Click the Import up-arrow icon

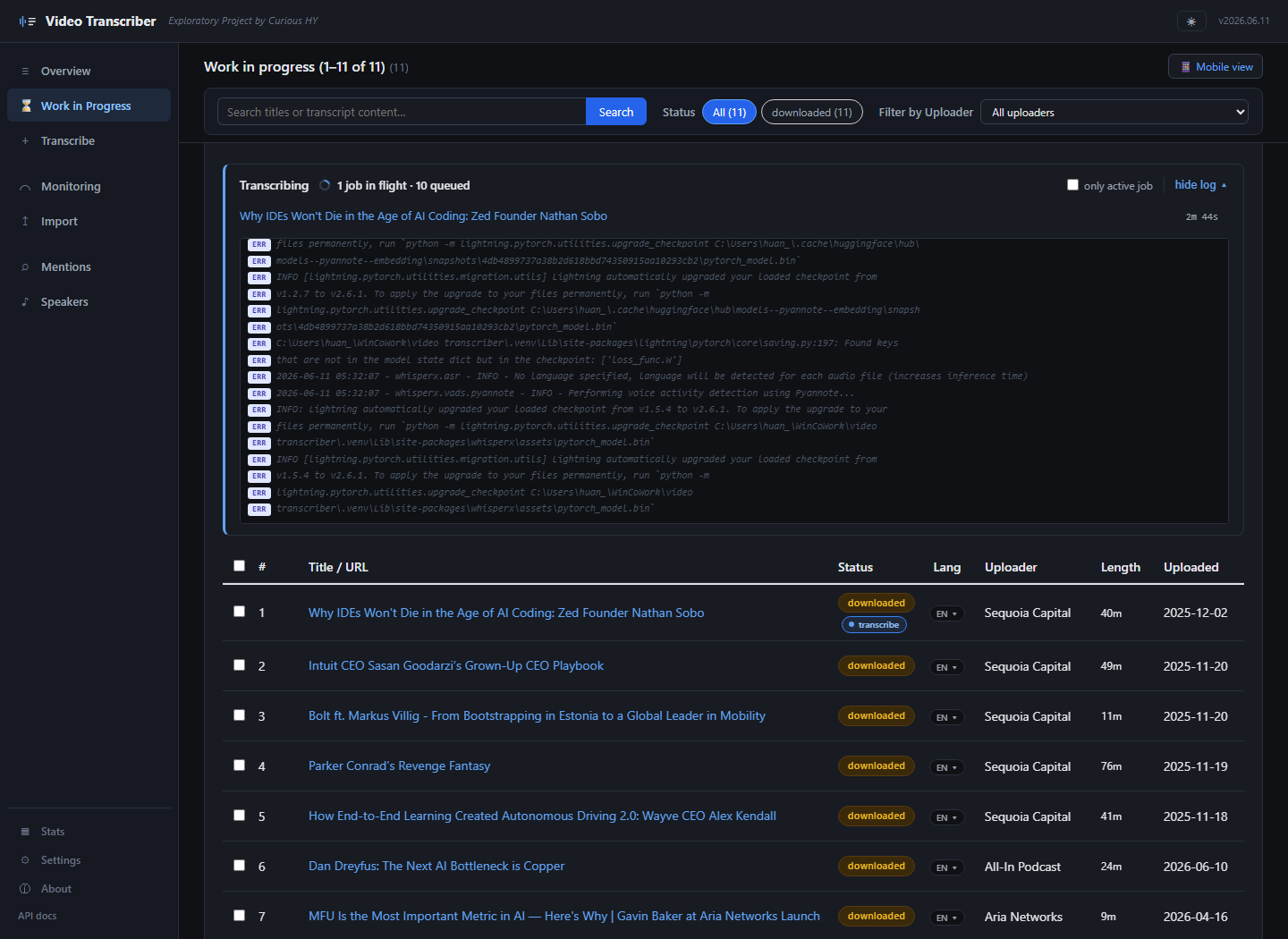coord(25,221)
